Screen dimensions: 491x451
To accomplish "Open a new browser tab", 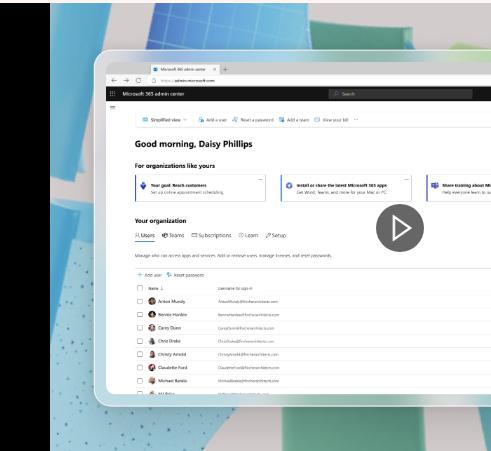I will [x=225, y=69].
